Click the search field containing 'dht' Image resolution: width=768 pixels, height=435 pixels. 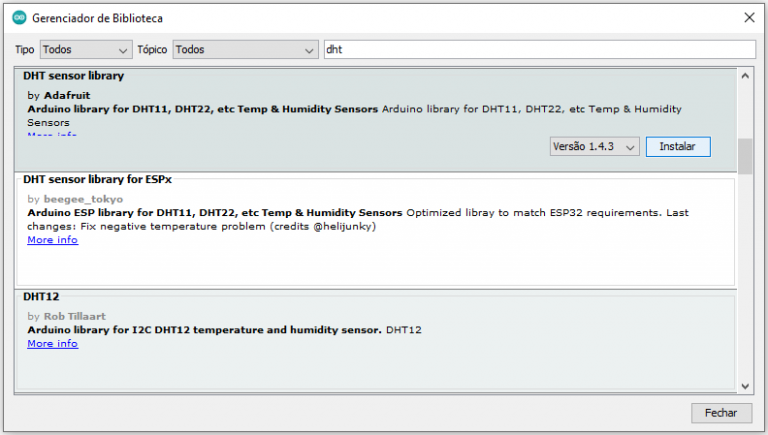point(538,49)
